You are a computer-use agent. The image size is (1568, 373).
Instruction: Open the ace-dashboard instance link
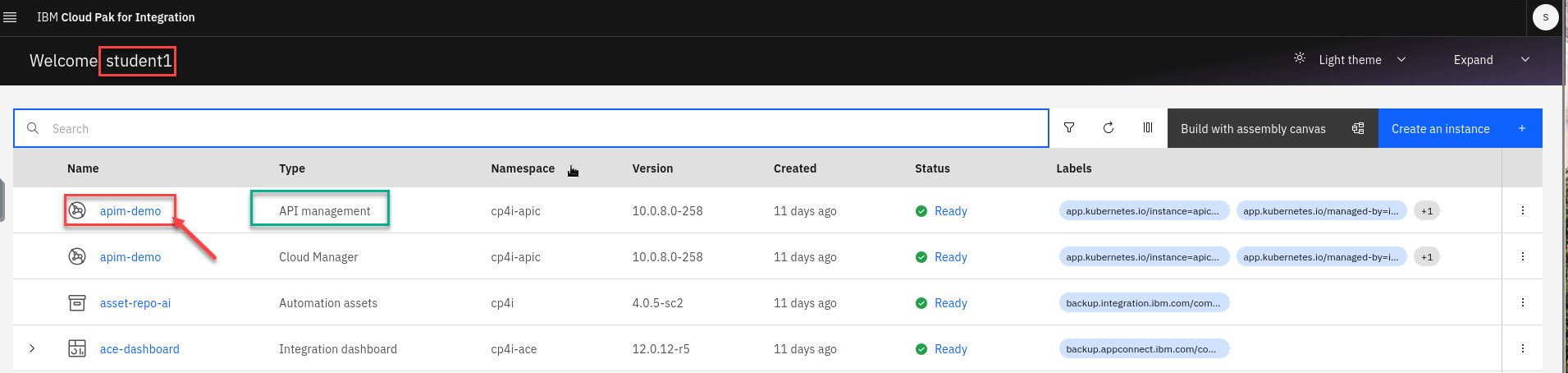point(139,349)
